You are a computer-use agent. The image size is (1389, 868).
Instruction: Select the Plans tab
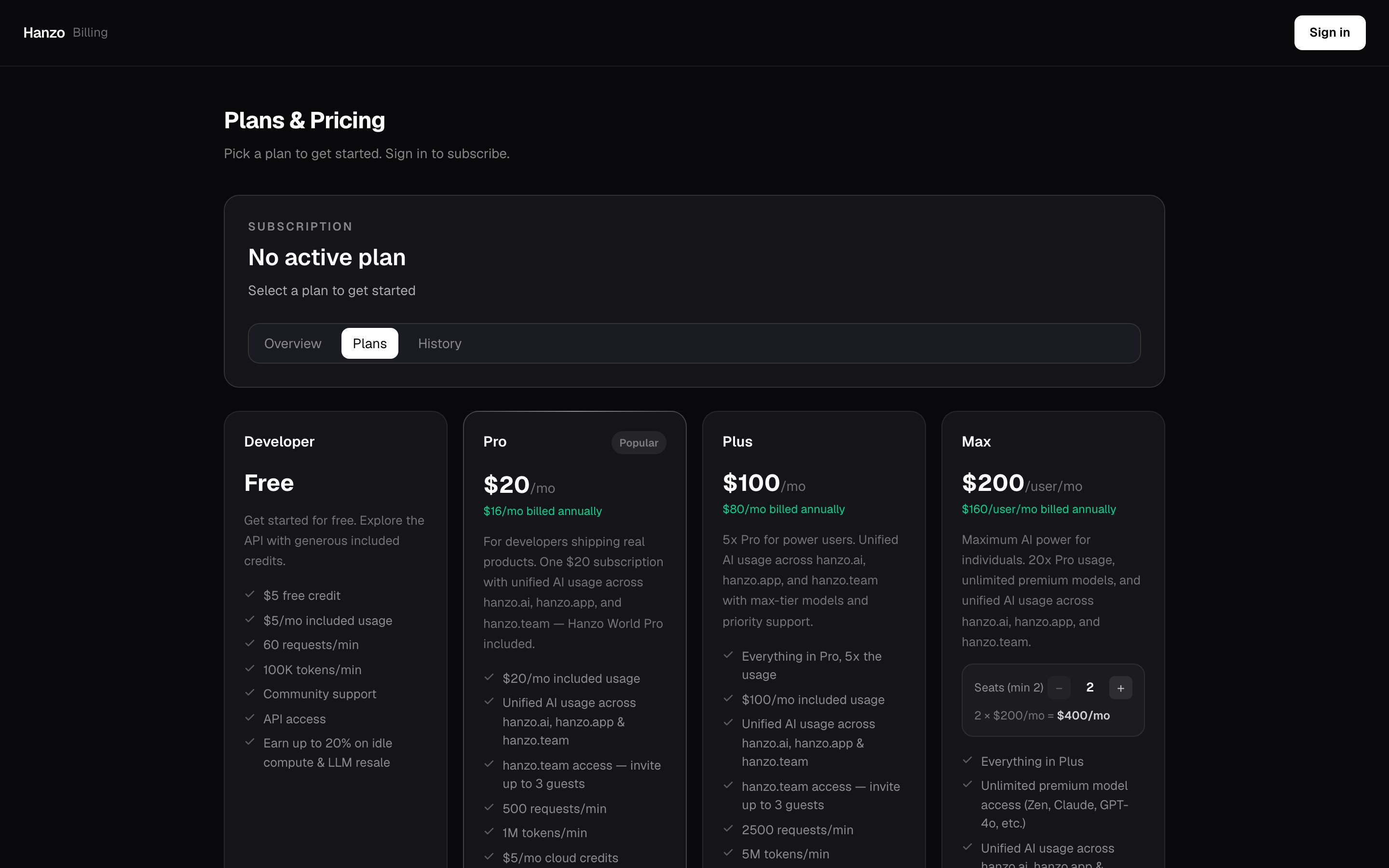coord(369,343)
